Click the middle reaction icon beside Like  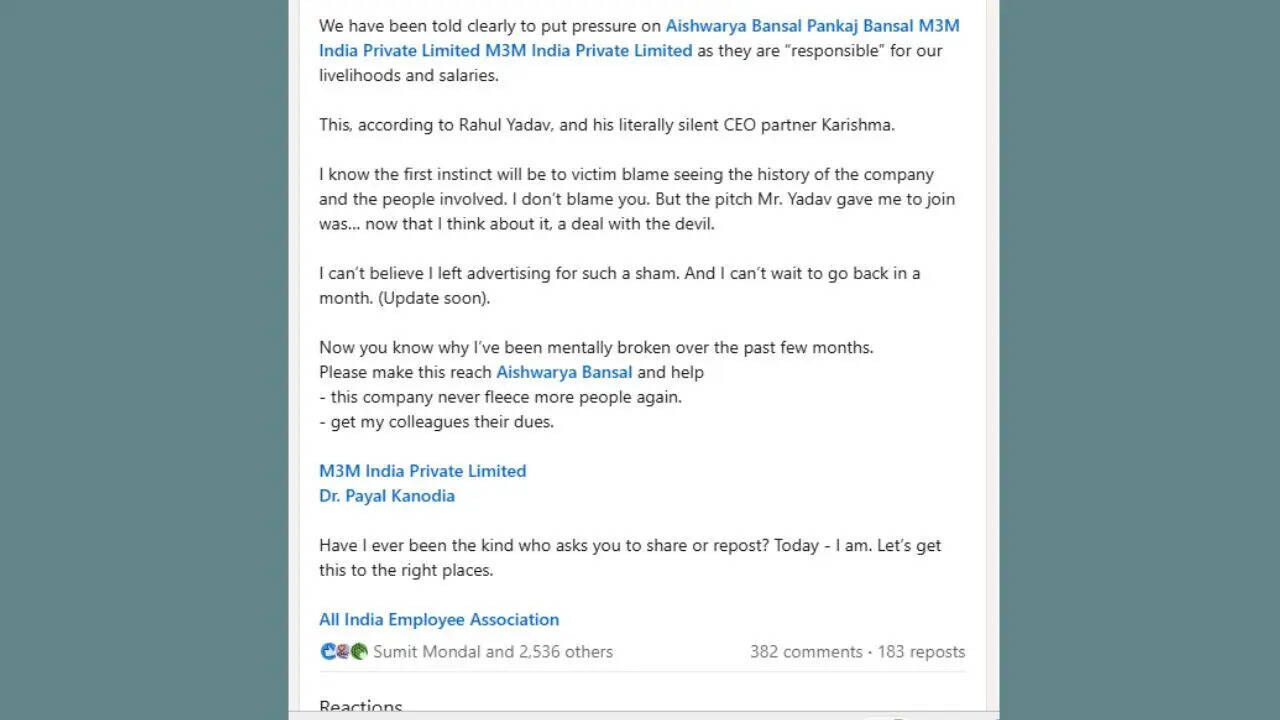coord(343,652)
